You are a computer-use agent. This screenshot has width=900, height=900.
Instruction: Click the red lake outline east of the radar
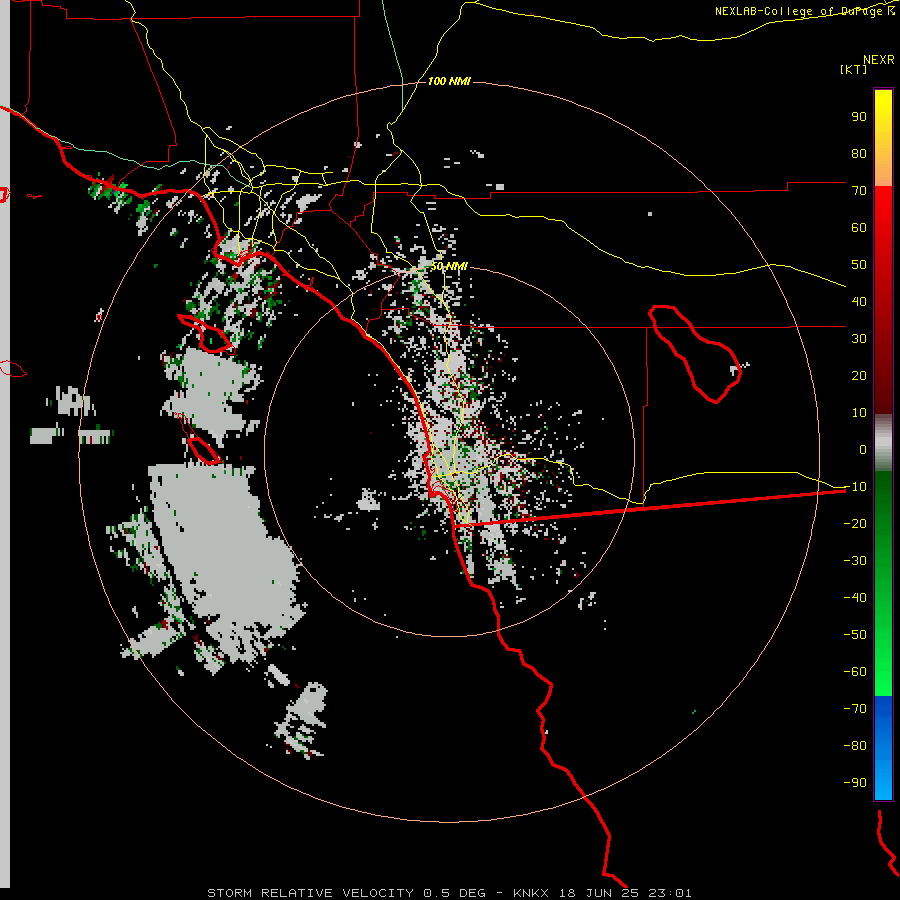694,354
